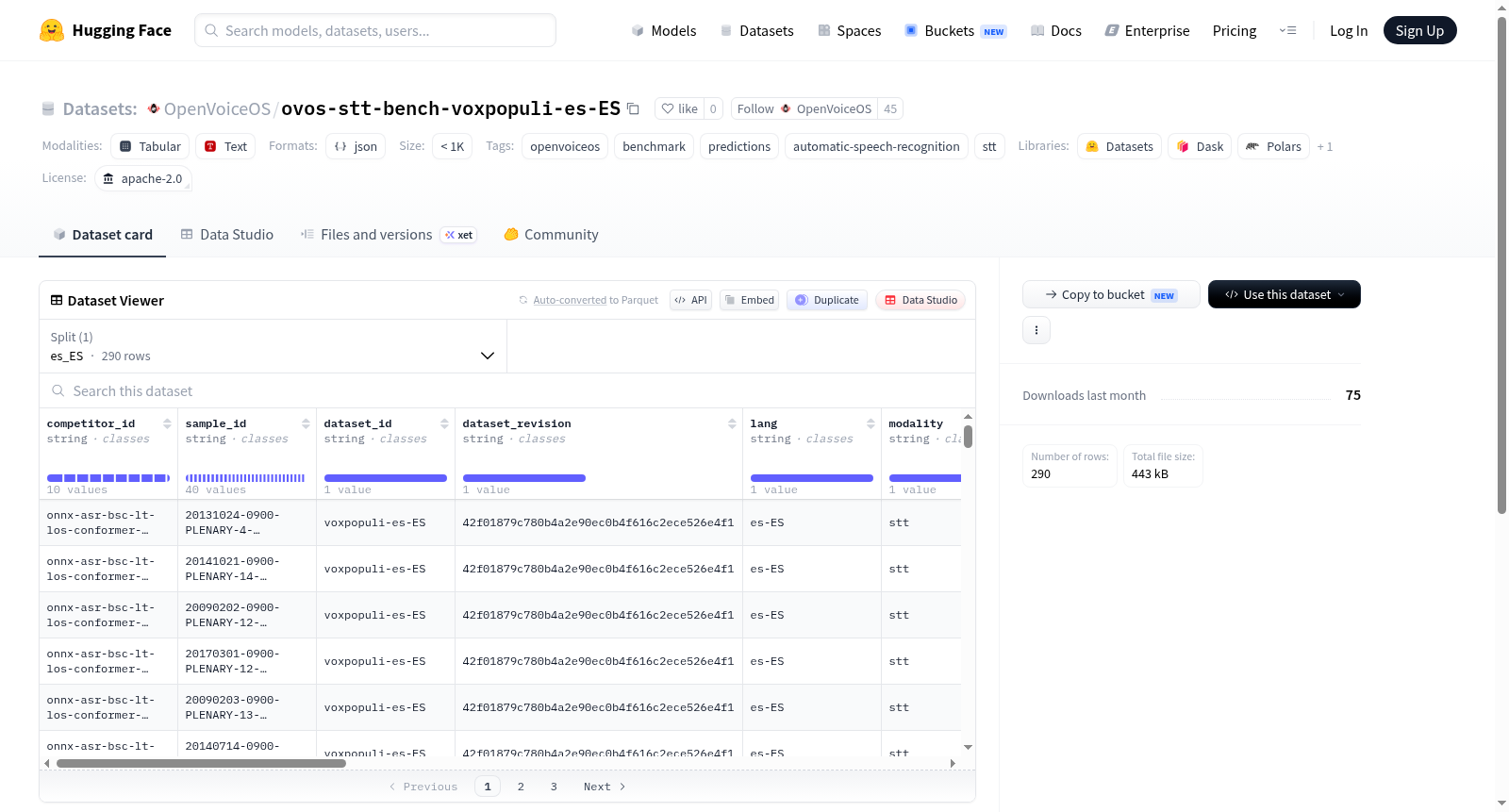The width and height of the screenshot is (1509, 812).
Task: Open the Community tab
Action: click(x=552, y=235)
